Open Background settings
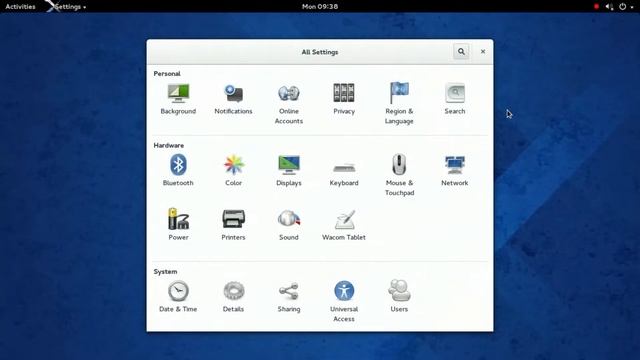Viewport: 640px width, 360px height. click(x=178, y=99)
